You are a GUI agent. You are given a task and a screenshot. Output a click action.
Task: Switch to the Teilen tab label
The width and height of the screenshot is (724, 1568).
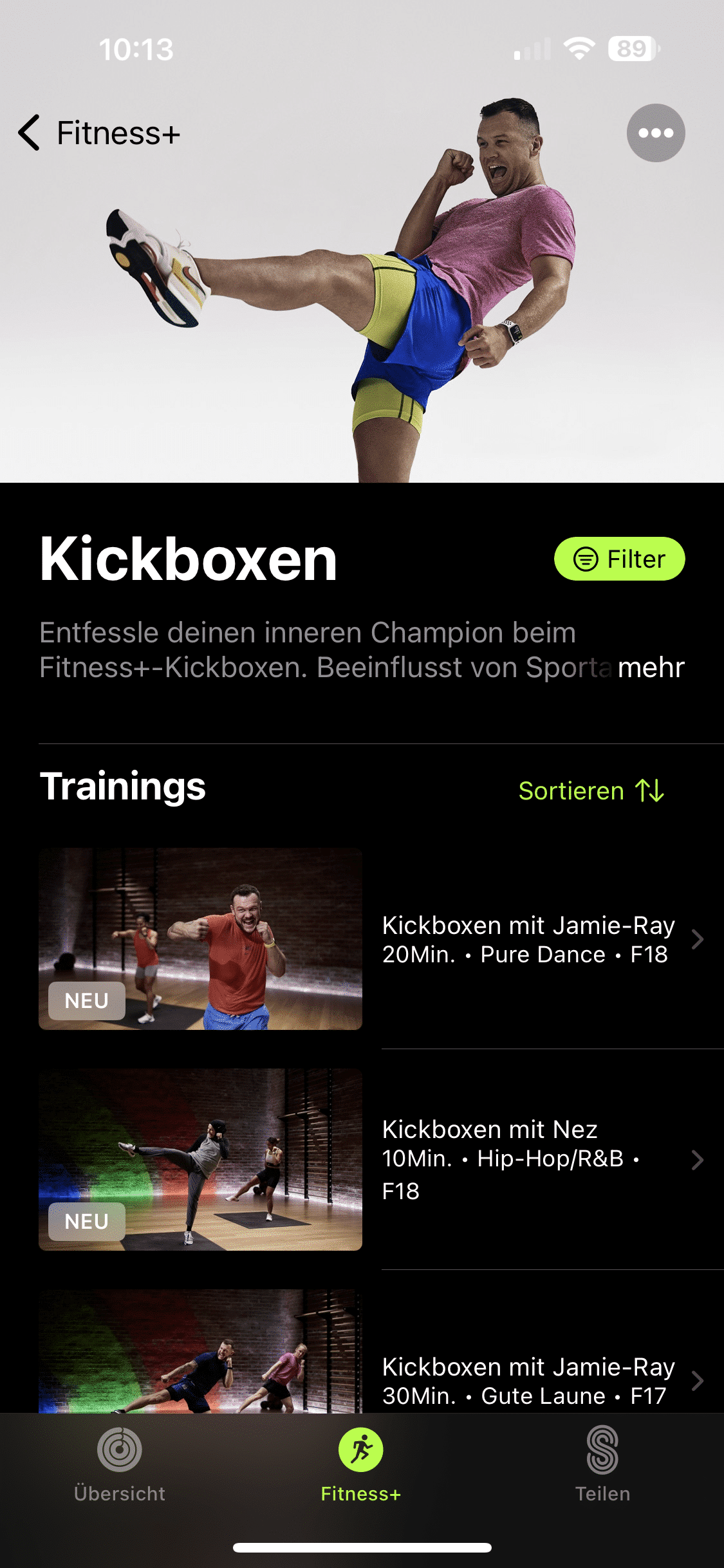602,1493
